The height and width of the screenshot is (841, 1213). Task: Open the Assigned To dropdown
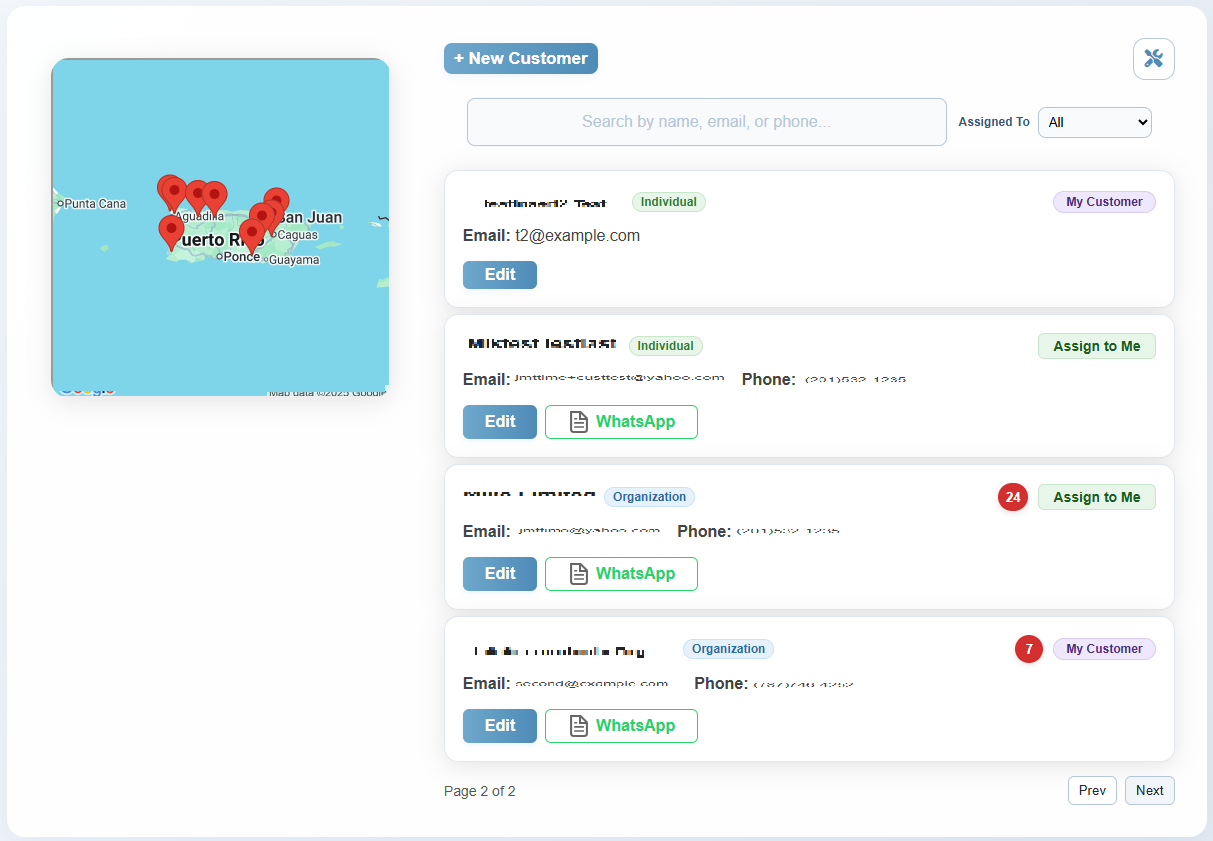click(x=1094, y=122)
